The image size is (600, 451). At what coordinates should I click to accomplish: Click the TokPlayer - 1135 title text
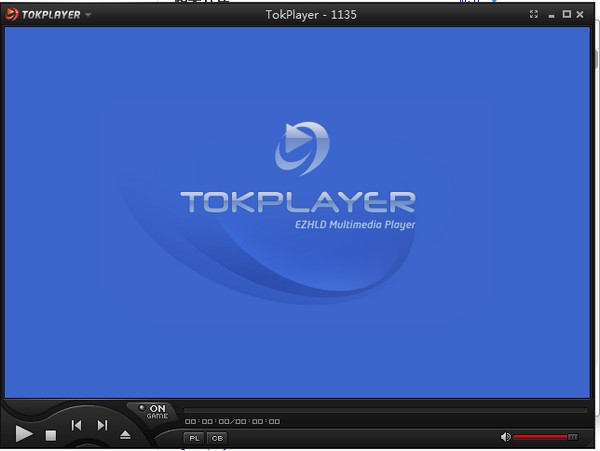[x=311, y=15]
